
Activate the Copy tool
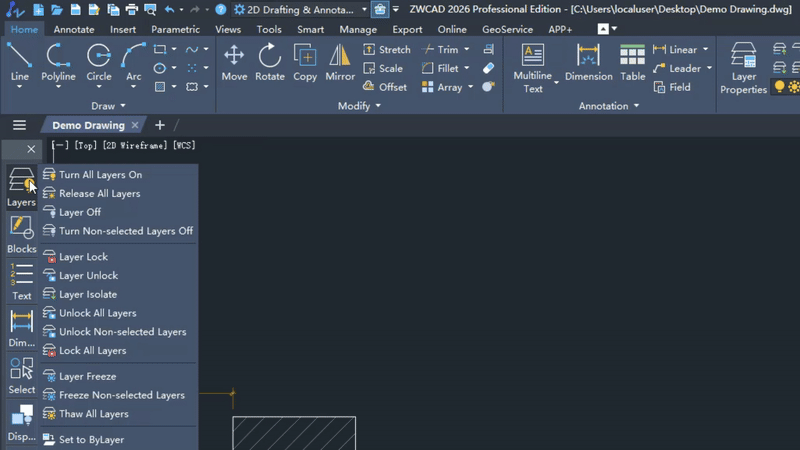coord(305,62)
